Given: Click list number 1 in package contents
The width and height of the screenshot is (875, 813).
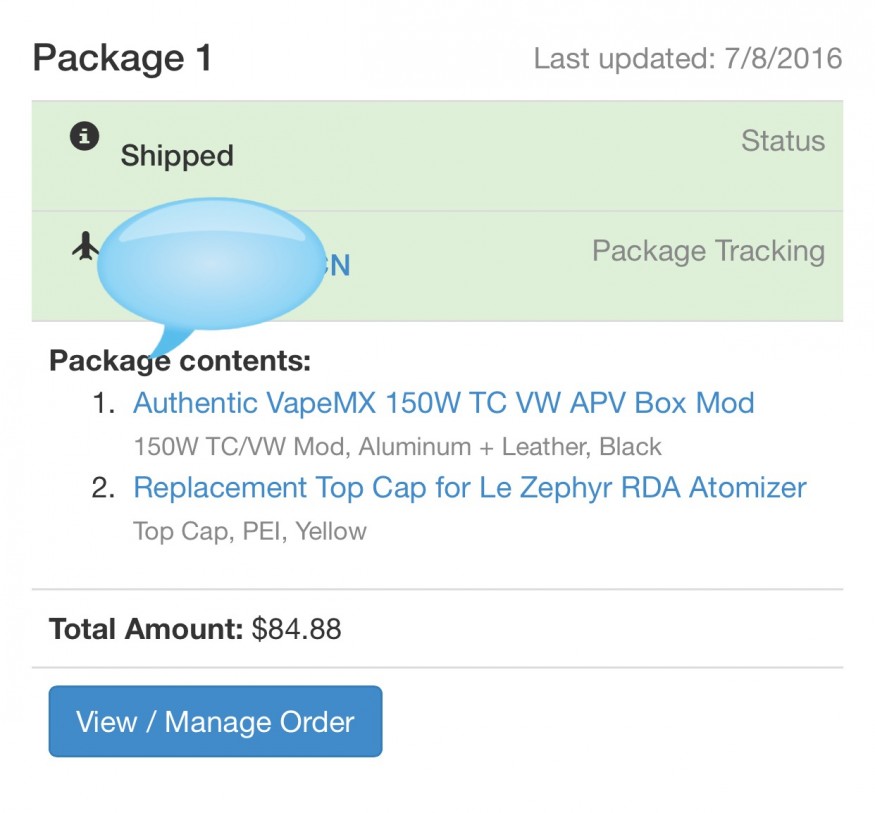Looking at the screenshot, I should pyautogui.click(x=104, y=403).
